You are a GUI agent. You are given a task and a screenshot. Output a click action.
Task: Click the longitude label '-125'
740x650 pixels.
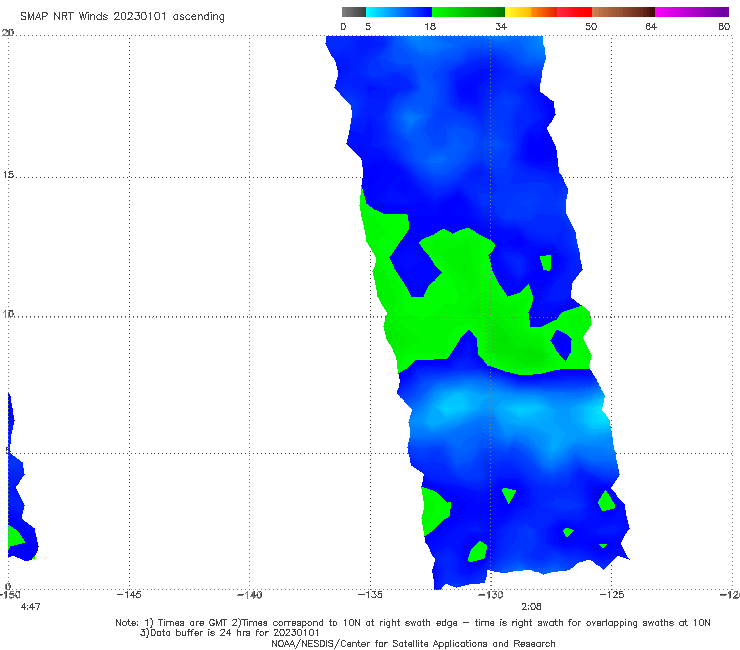612,595
